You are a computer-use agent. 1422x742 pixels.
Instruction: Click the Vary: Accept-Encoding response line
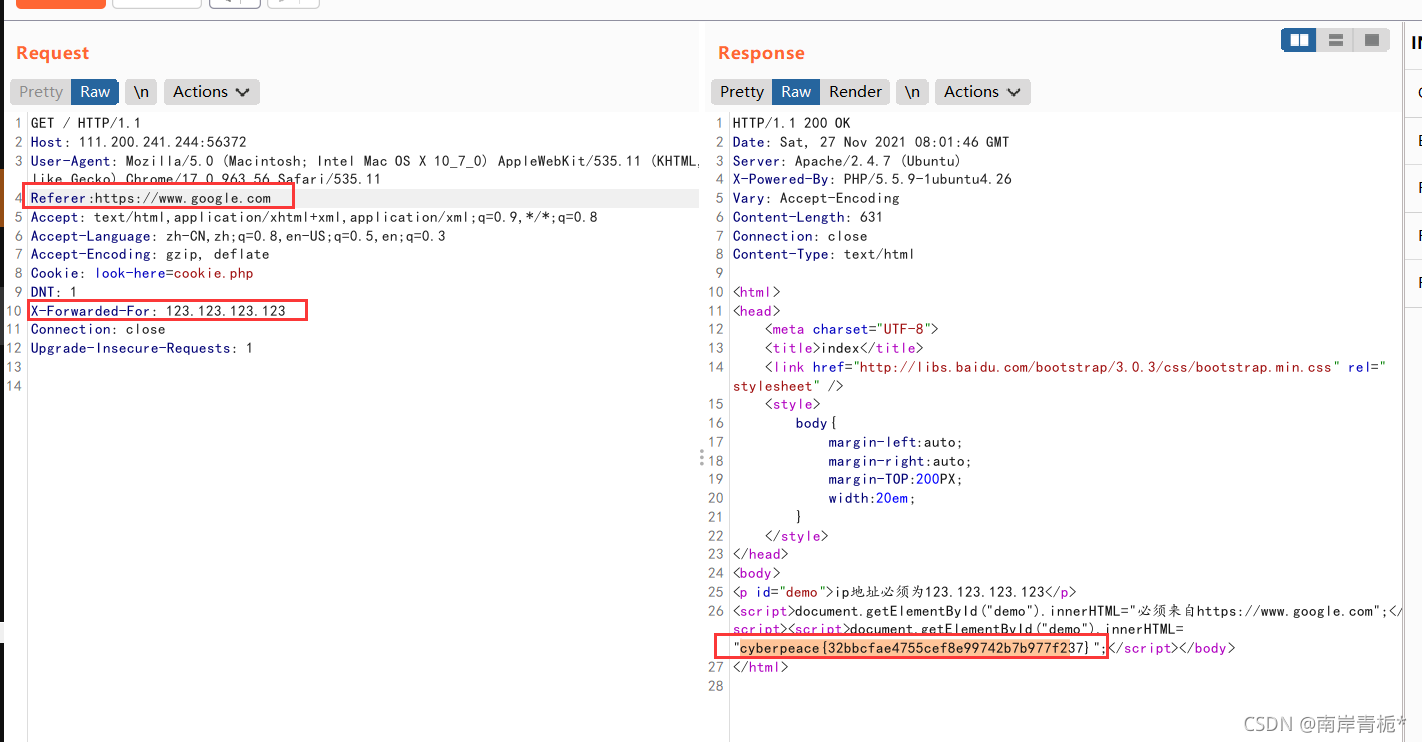816,198
